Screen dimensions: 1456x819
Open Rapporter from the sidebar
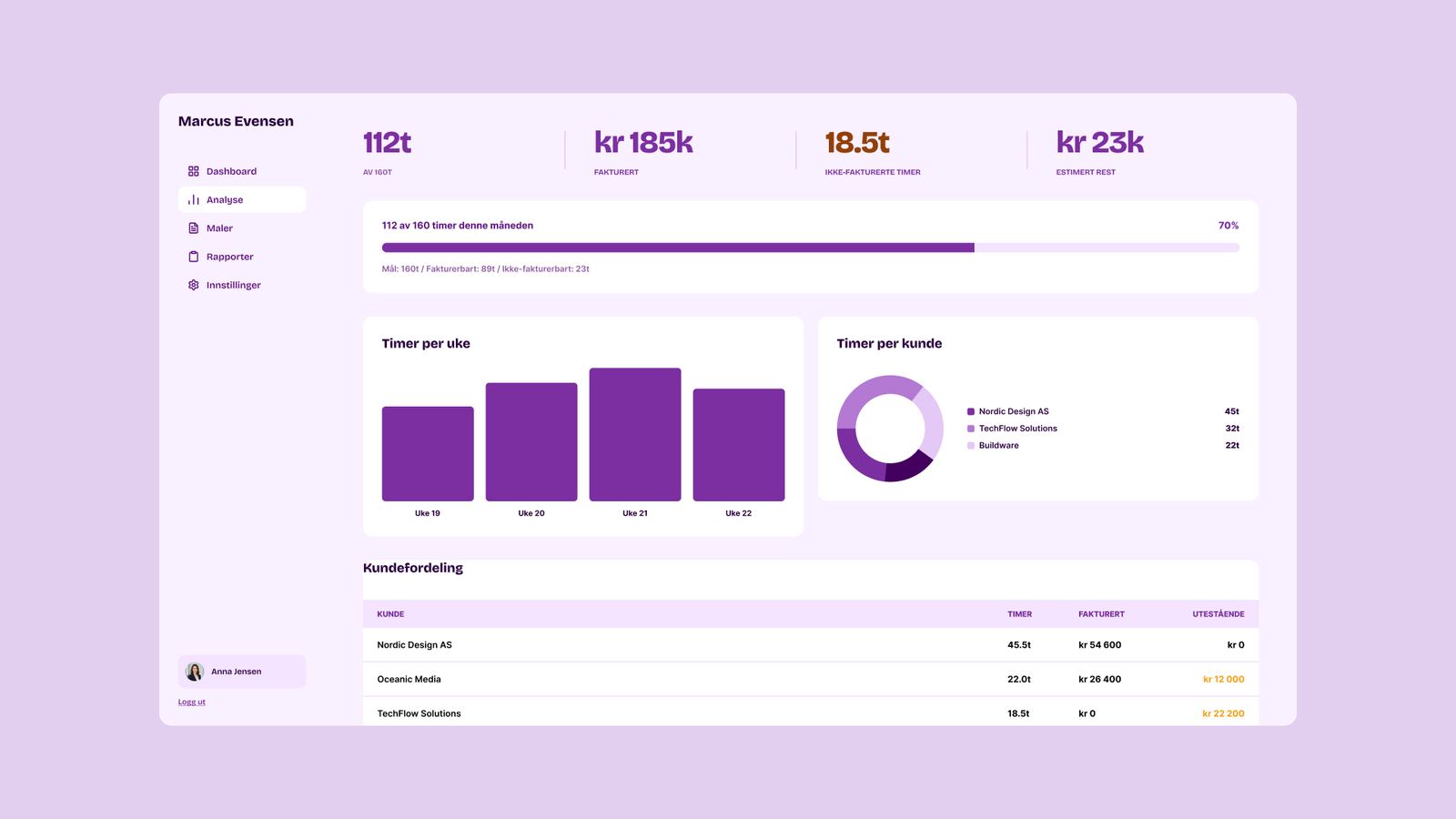coord(242,257)
